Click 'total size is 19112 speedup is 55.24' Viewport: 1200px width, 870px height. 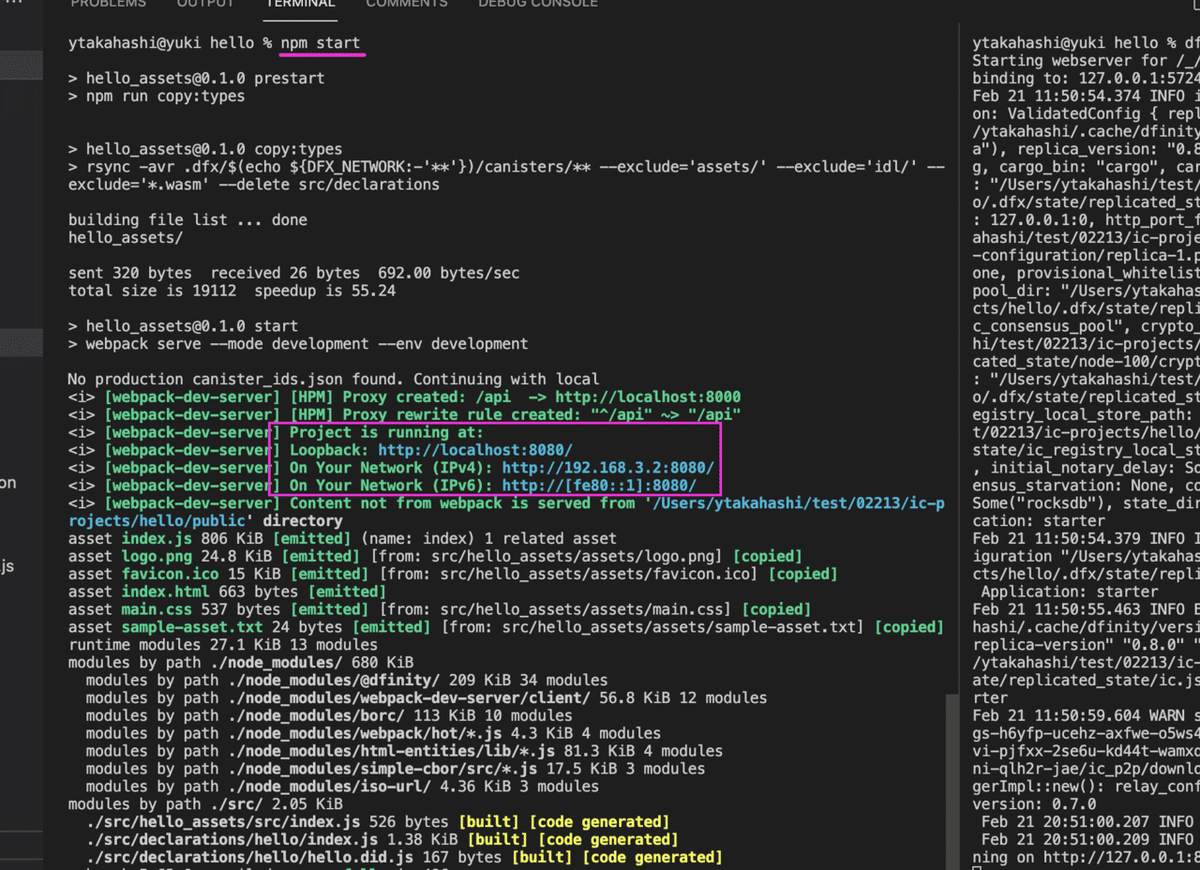pos(232,291)
